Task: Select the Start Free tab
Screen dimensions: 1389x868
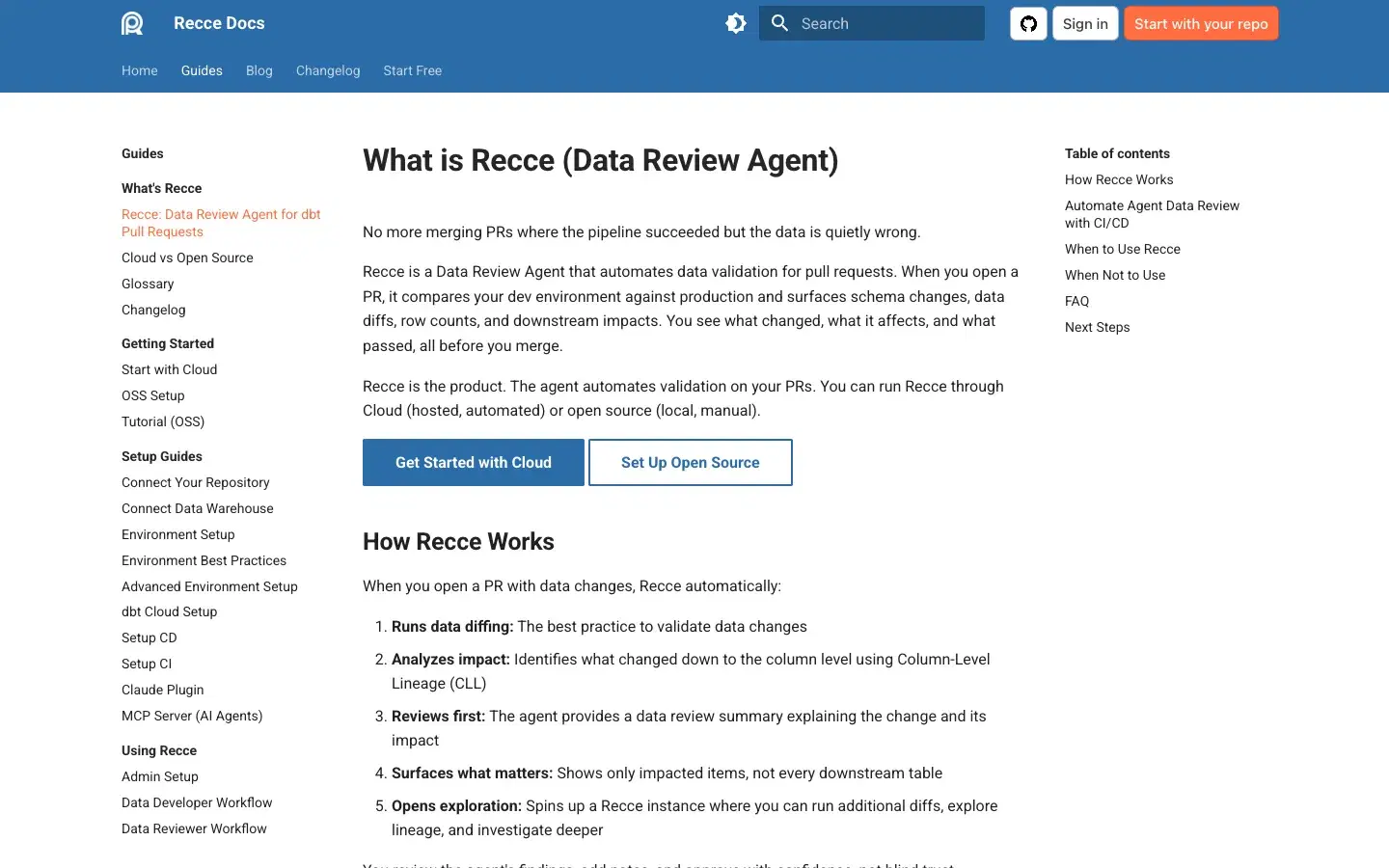Action: [413, 70]
